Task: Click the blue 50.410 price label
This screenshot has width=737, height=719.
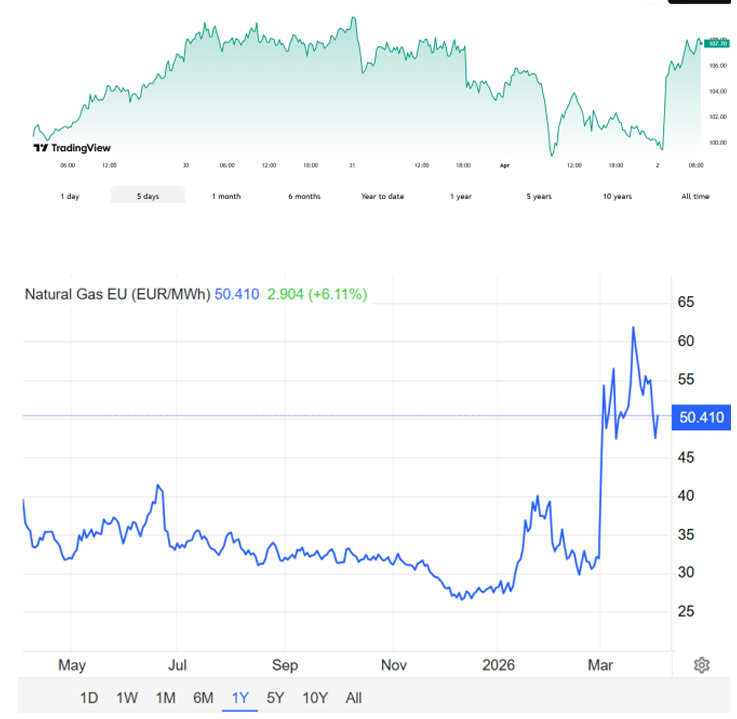Action: click(x=701, y=417)
